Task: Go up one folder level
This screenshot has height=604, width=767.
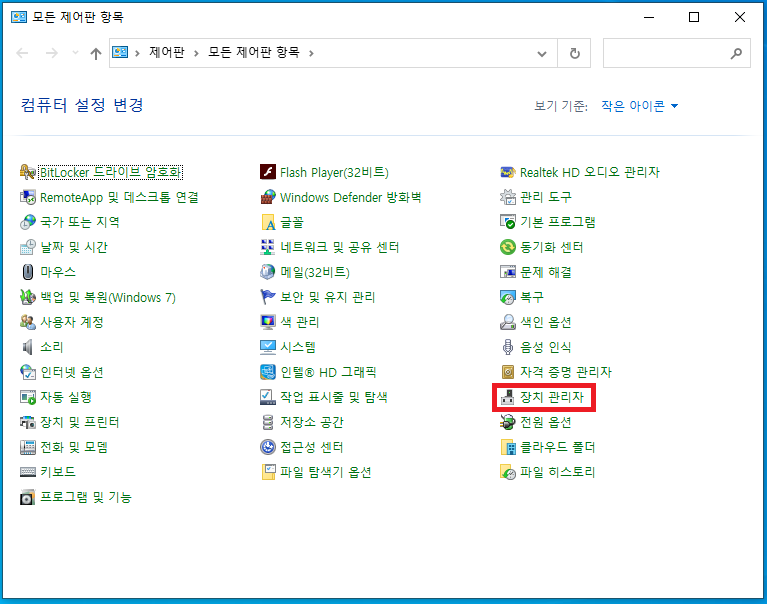Action: coord(96,53)
